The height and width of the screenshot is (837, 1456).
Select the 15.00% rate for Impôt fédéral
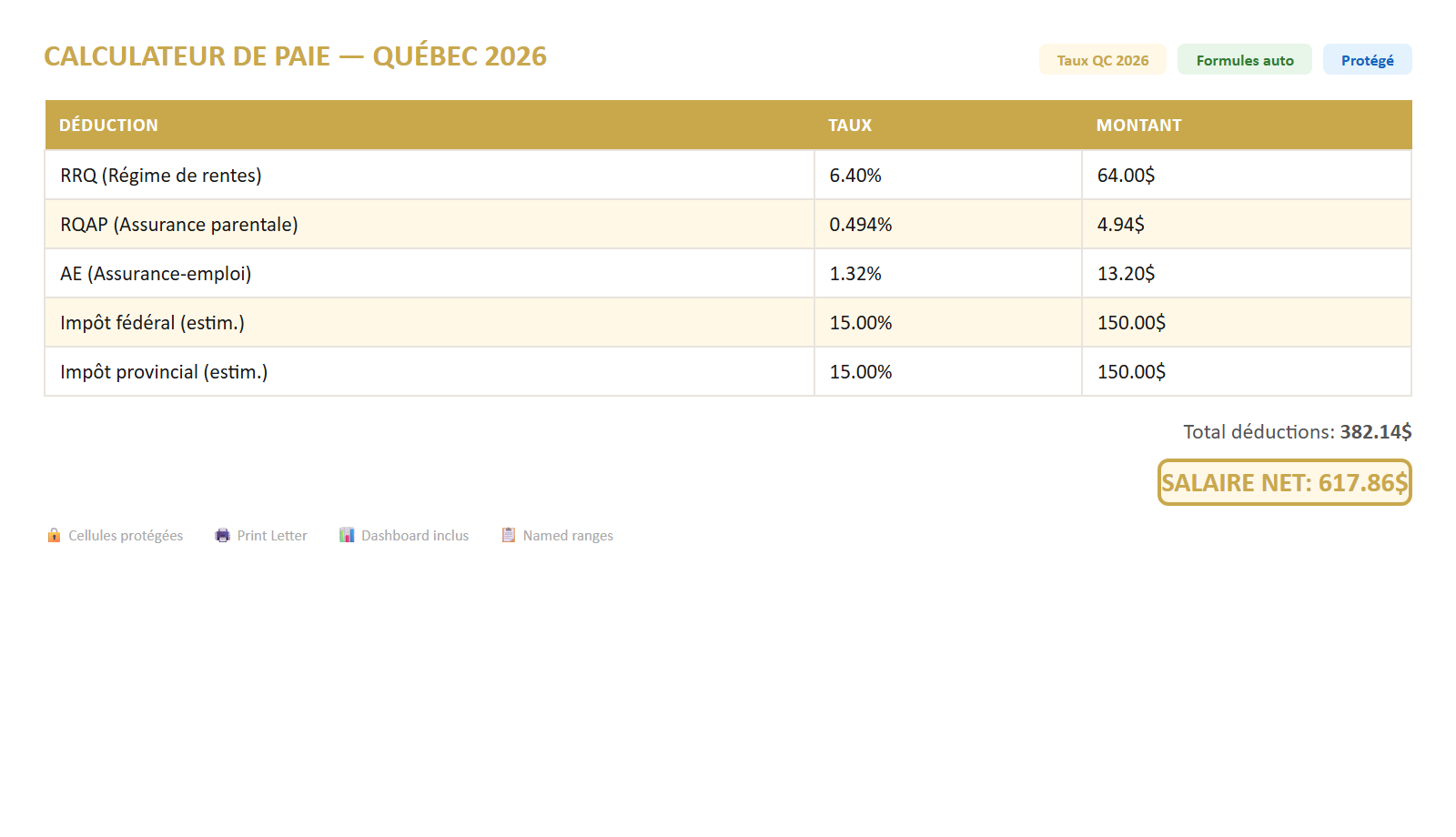(x=948, y=322)
